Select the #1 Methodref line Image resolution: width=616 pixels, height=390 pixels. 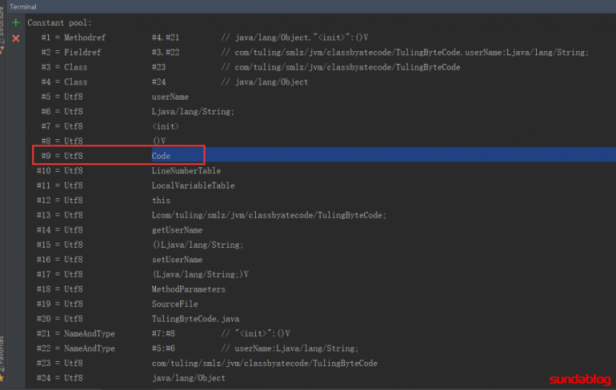(205, 38)
